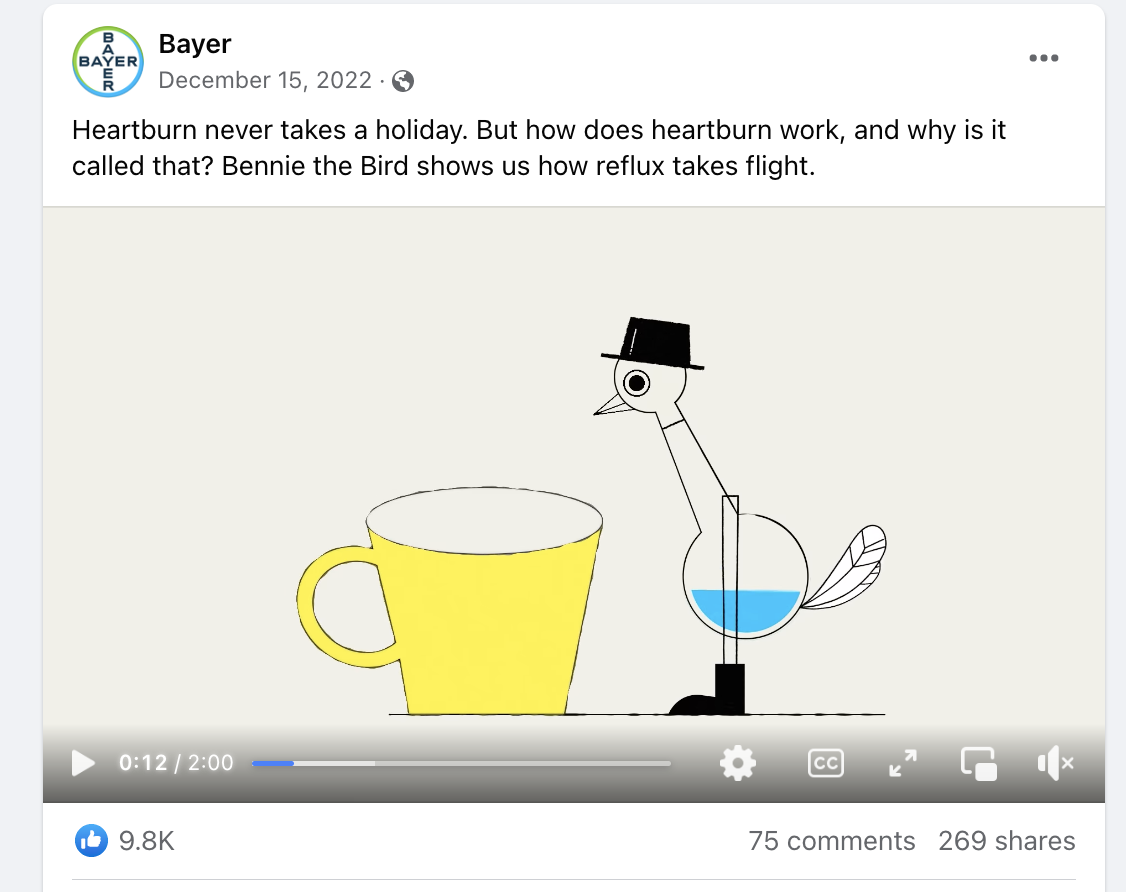
Task: Click the Bayer profile logo
Action: pos(108,62)
